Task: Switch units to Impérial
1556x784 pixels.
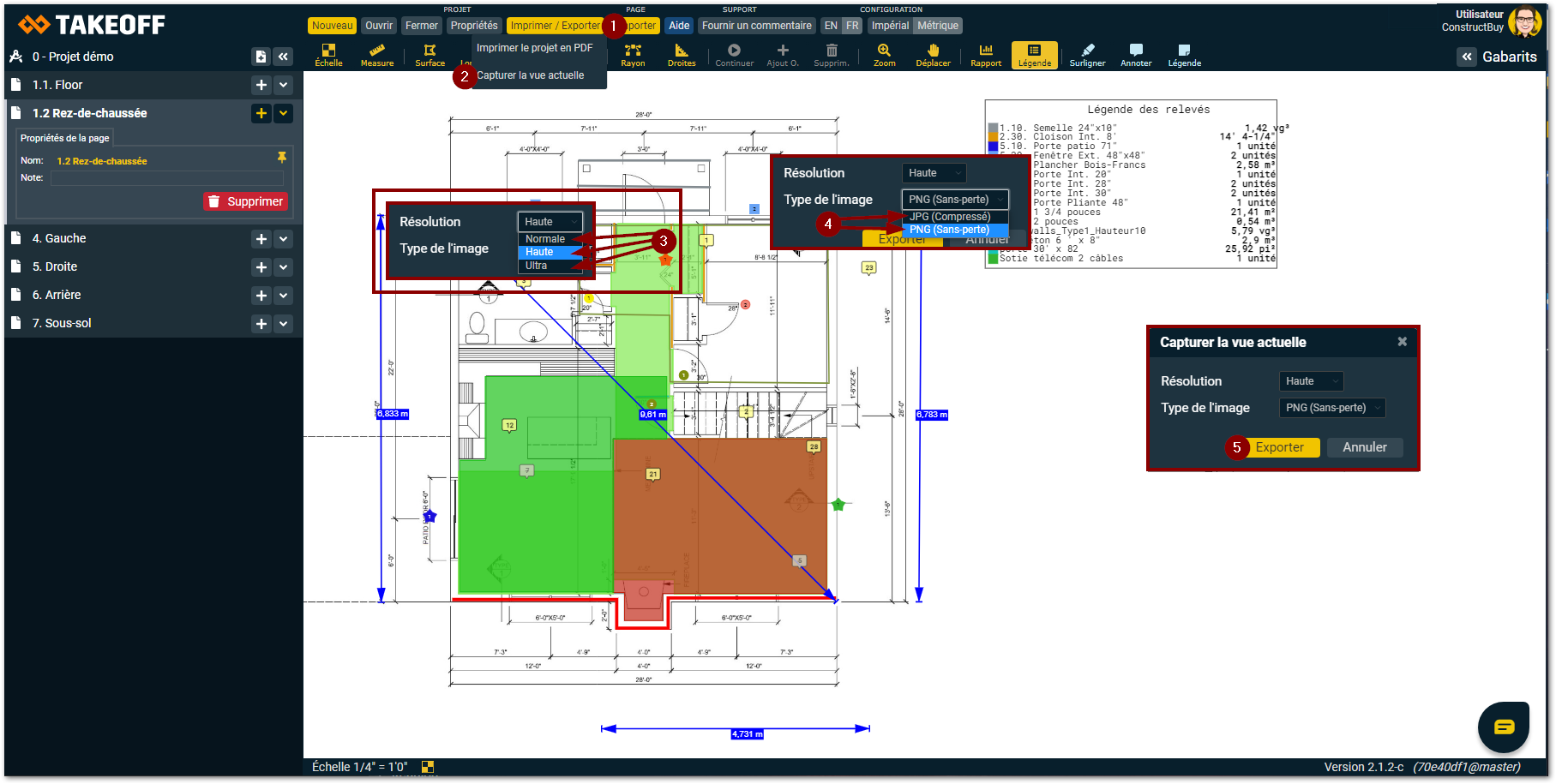Action: pyautogui.click(x=890, y=26)
